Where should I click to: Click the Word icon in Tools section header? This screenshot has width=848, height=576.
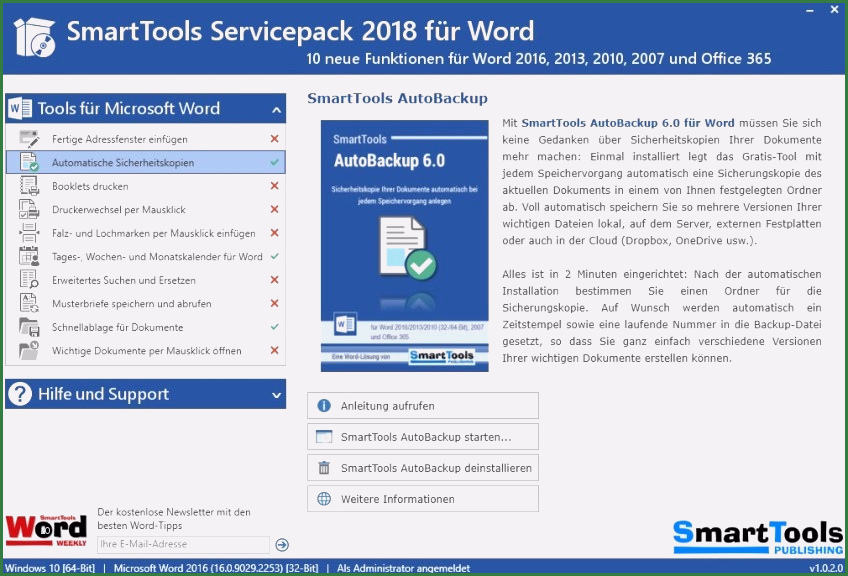21,109
